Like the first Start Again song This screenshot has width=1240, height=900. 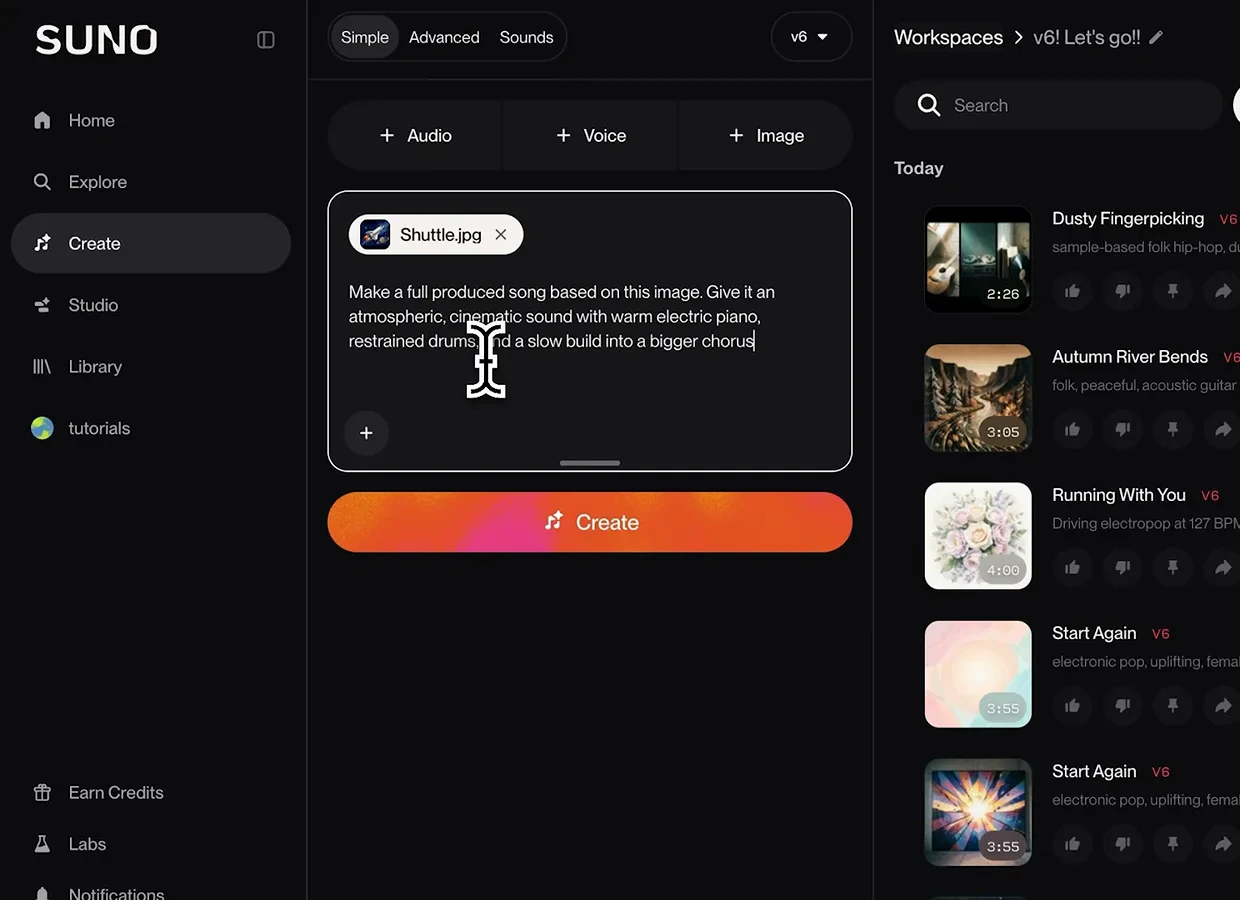point(1073,705)
